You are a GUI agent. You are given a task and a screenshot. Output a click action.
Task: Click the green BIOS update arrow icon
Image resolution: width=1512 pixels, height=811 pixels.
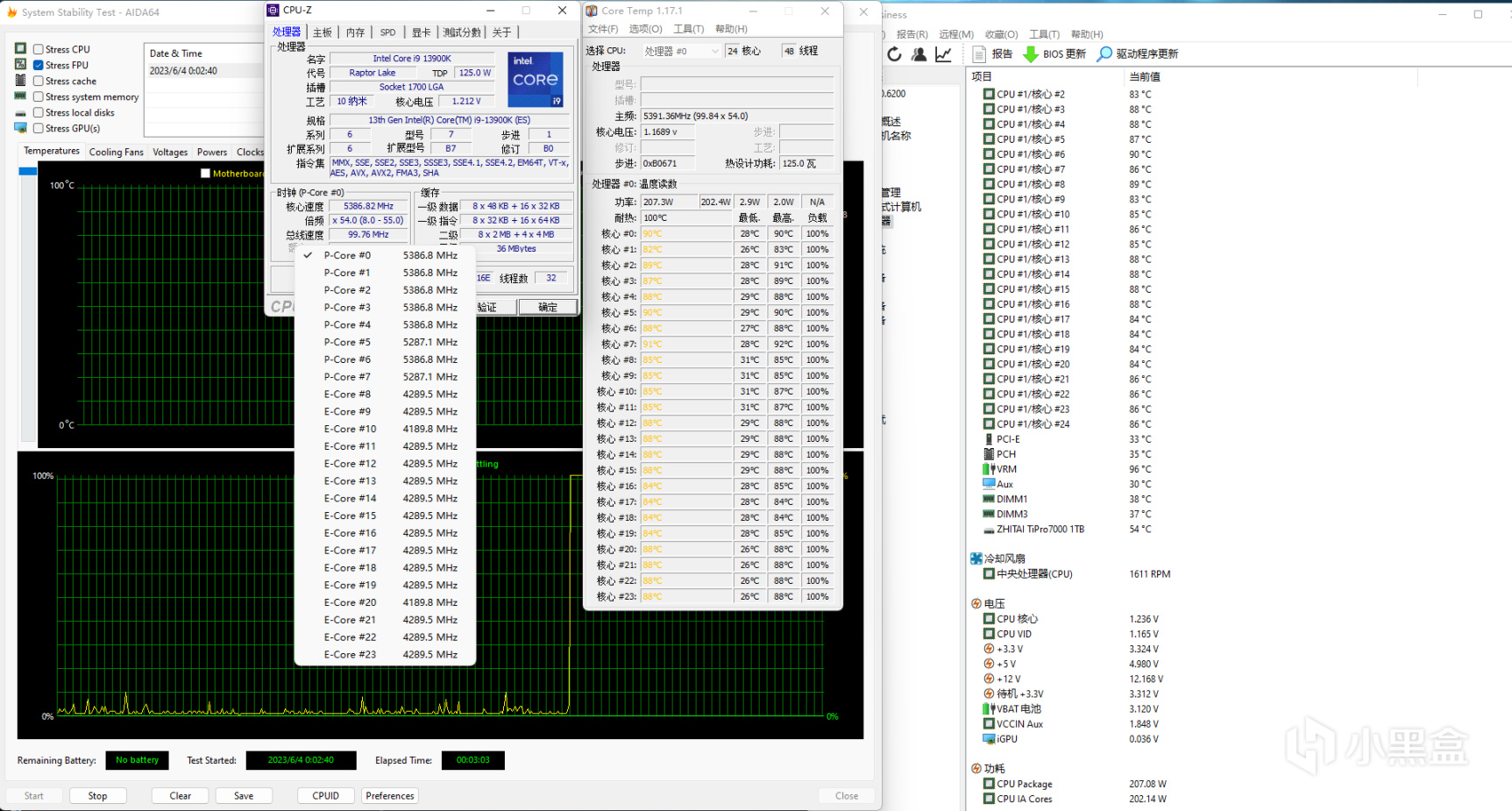click(x=1031, y=54)
